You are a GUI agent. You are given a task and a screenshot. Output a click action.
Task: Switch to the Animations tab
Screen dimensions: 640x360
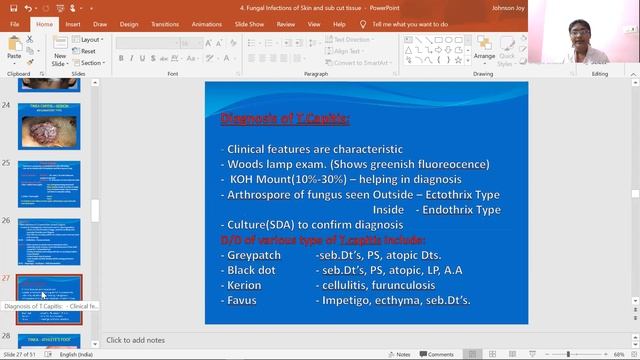coord(207,24)
